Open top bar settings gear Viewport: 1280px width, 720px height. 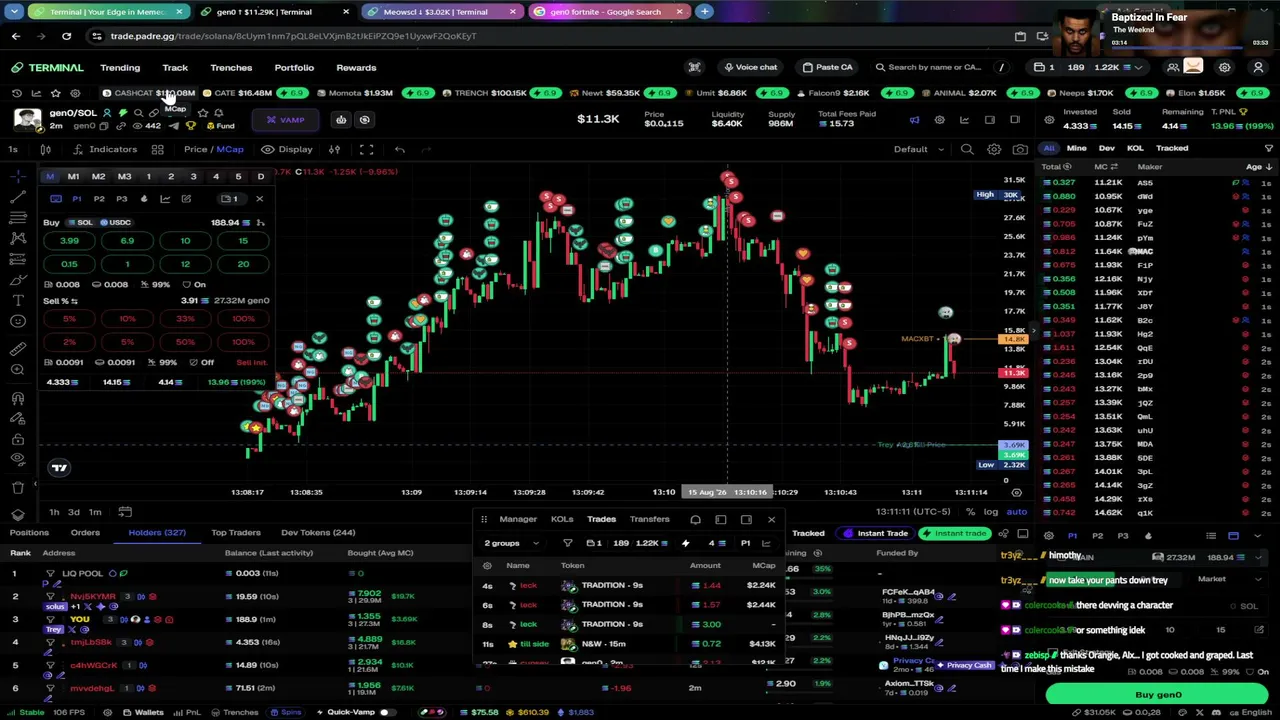click(x=1224, y=67)
